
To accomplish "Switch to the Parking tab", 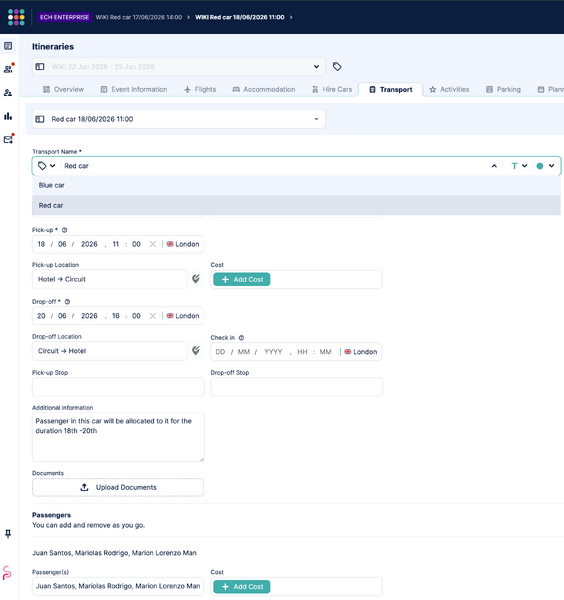I will pos(504,89).
